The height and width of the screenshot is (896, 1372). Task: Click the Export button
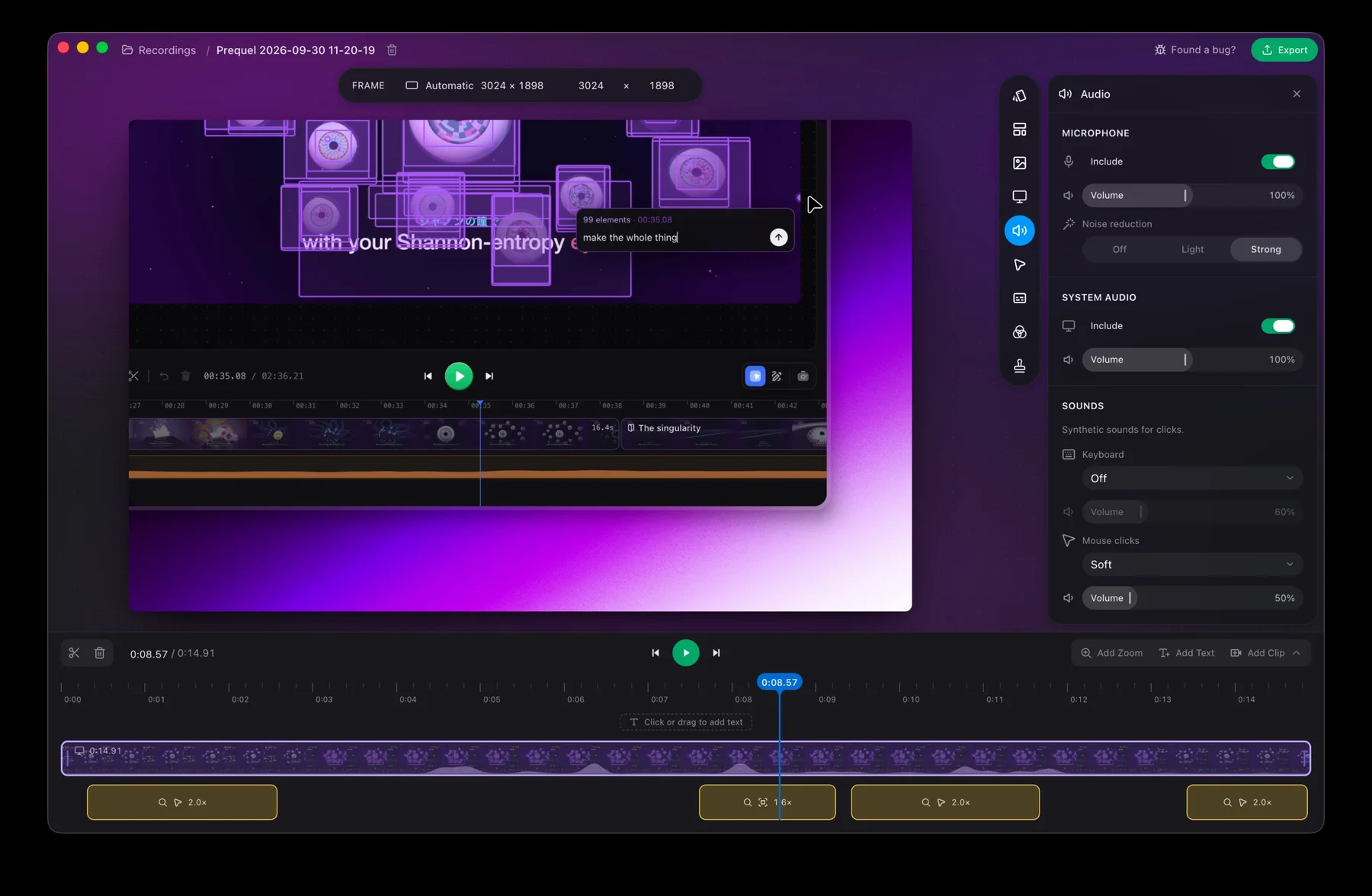click(1284, 50)
